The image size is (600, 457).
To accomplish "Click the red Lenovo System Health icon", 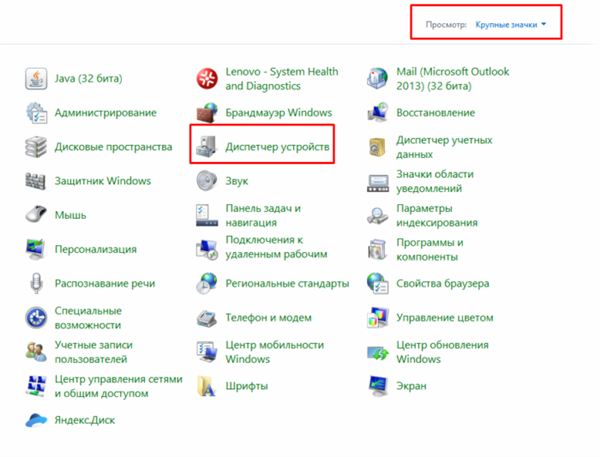I will [x=207, y=78].
